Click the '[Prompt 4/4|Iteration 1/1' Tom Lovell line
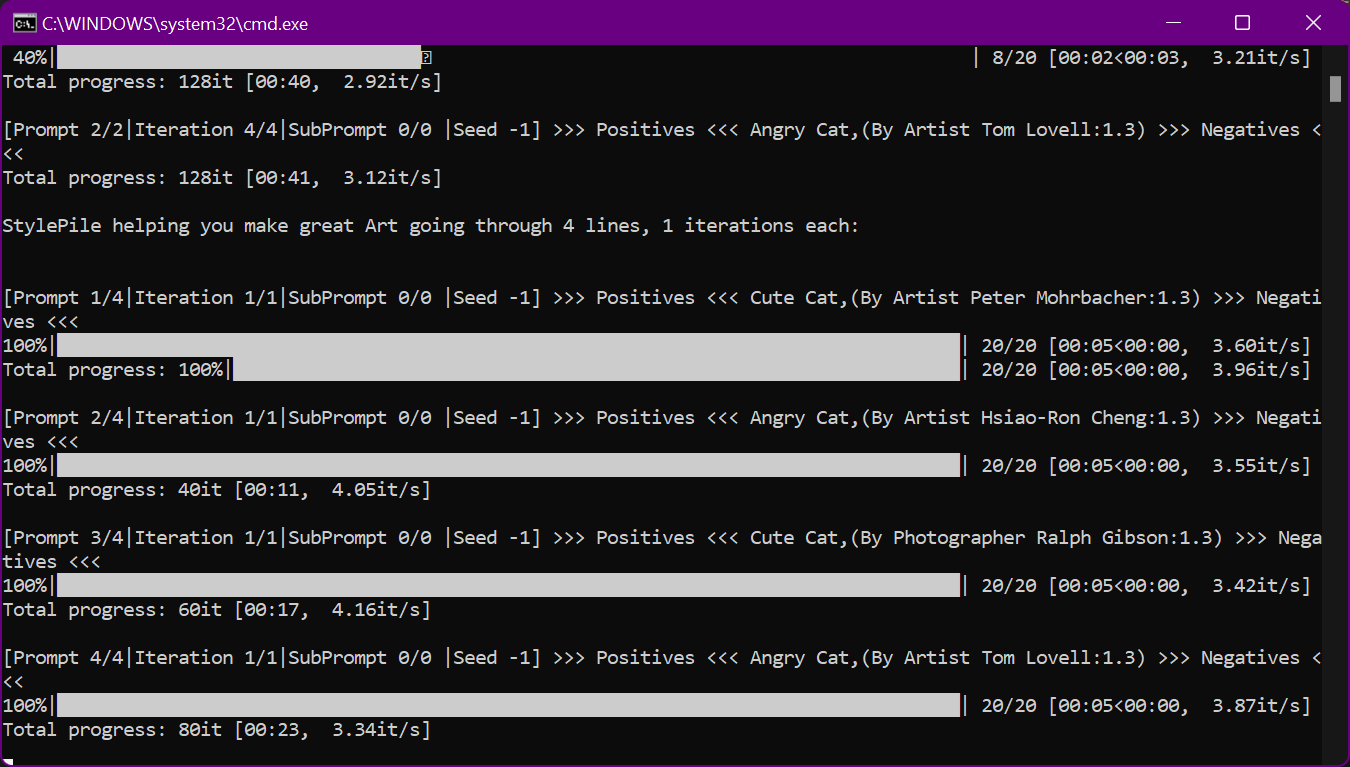1350x767 pixels. point(662,669)
